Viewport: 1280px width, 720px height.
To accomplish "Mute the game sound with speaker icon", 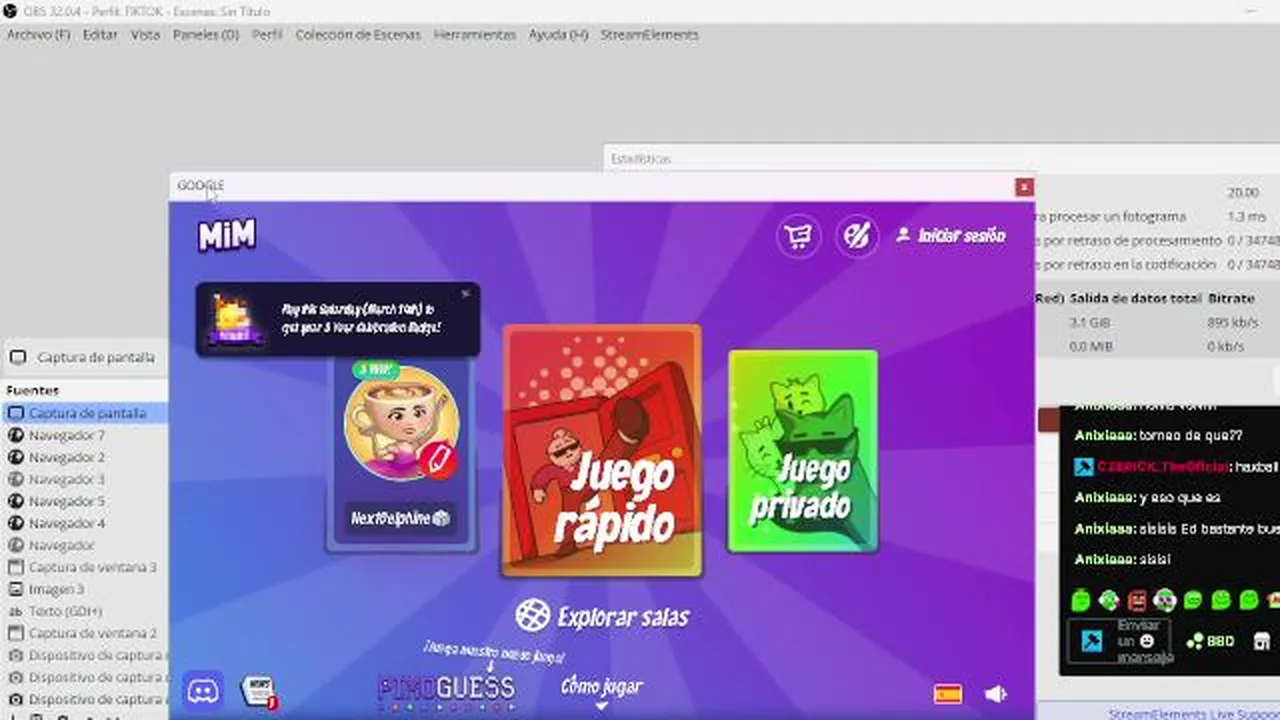I will pyautogui.click(x=995, y=694).
